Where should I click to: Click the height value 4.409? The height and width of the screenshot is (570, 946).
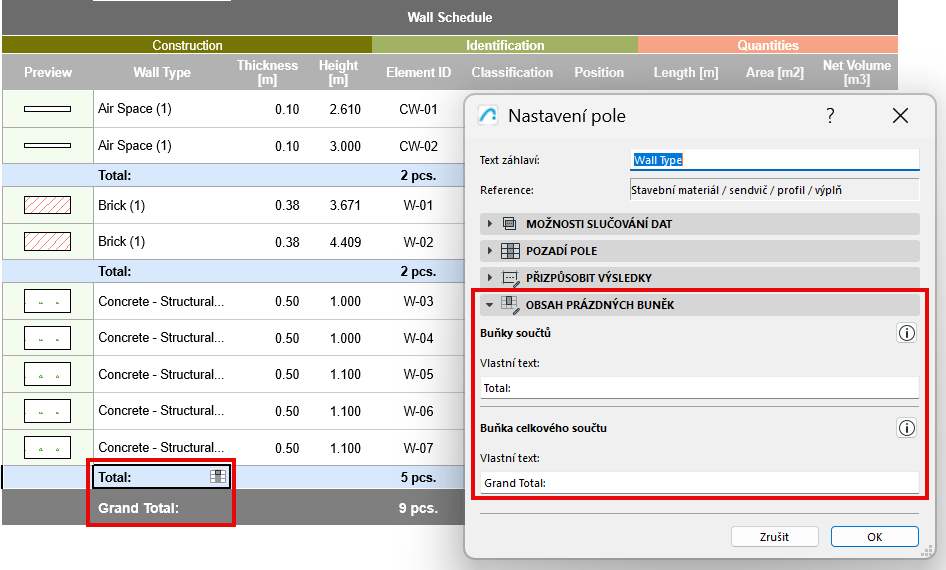[345, 242]
